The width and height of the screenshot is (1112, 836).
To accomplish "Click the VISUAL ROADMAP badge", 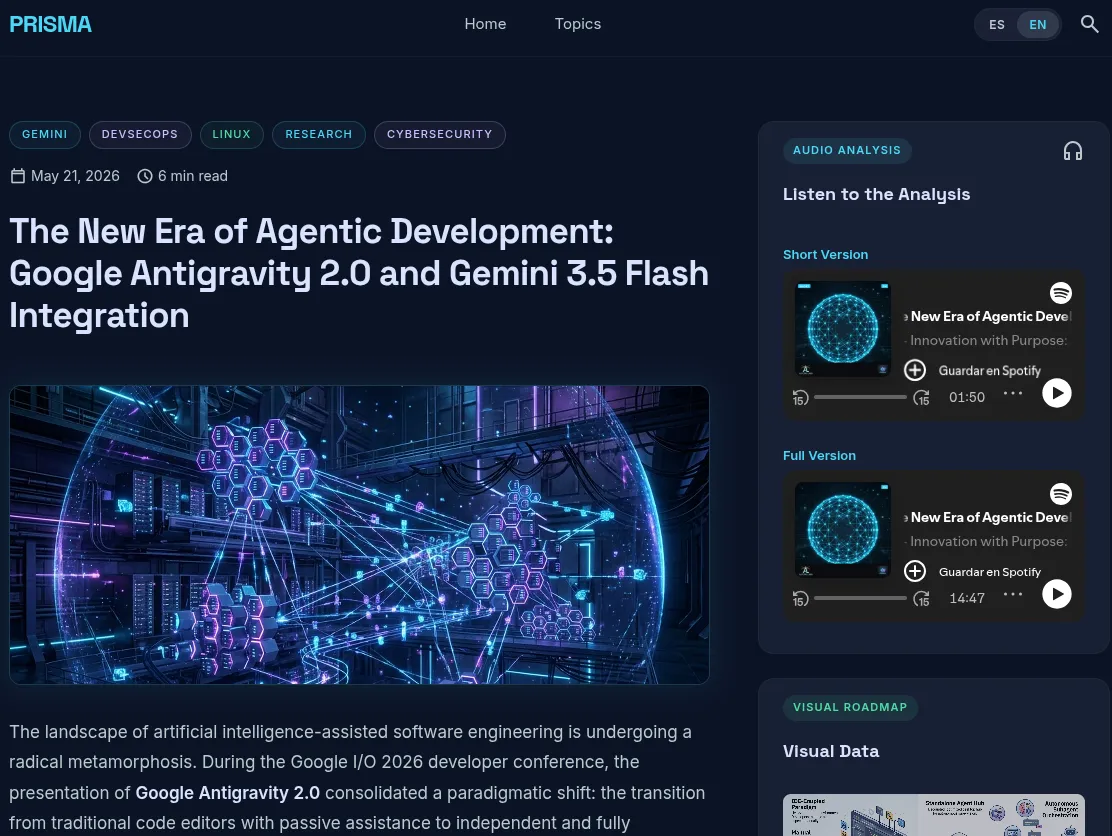I will 850,707.
